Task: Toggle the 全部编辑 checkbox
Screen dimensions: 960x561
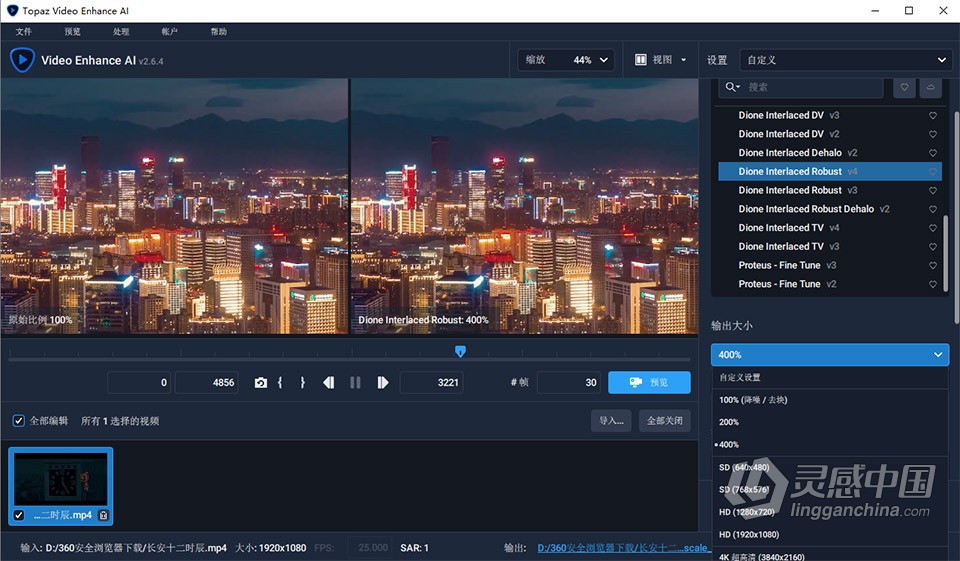Action: (x=18, y=421)
